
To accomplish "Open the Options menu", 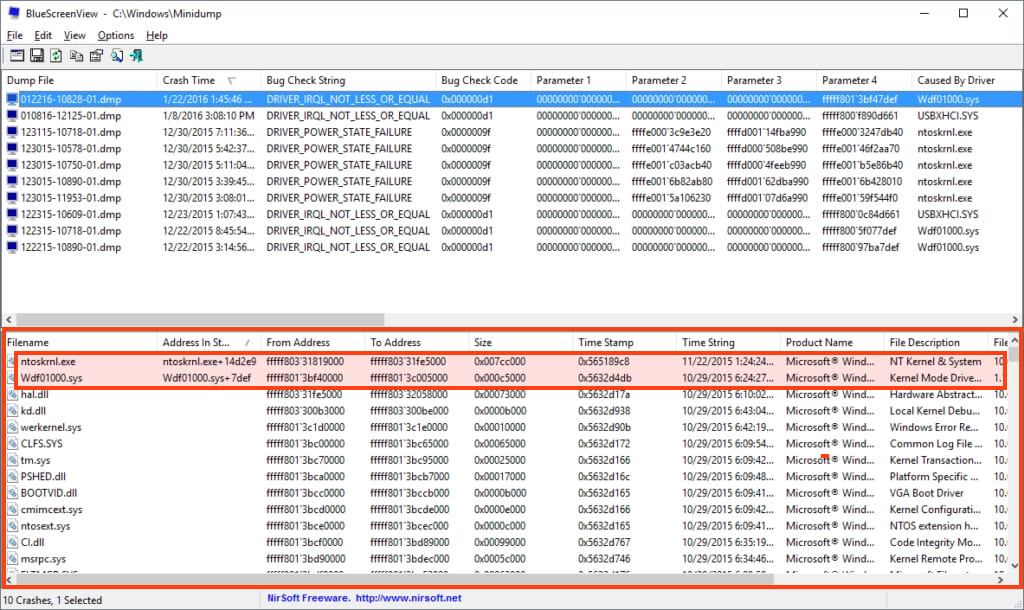I will 116,35.
